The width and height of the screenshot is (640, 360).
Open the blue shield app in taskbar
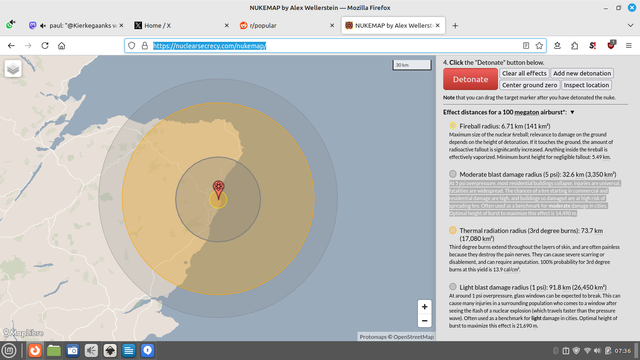[x=147, y=351]
